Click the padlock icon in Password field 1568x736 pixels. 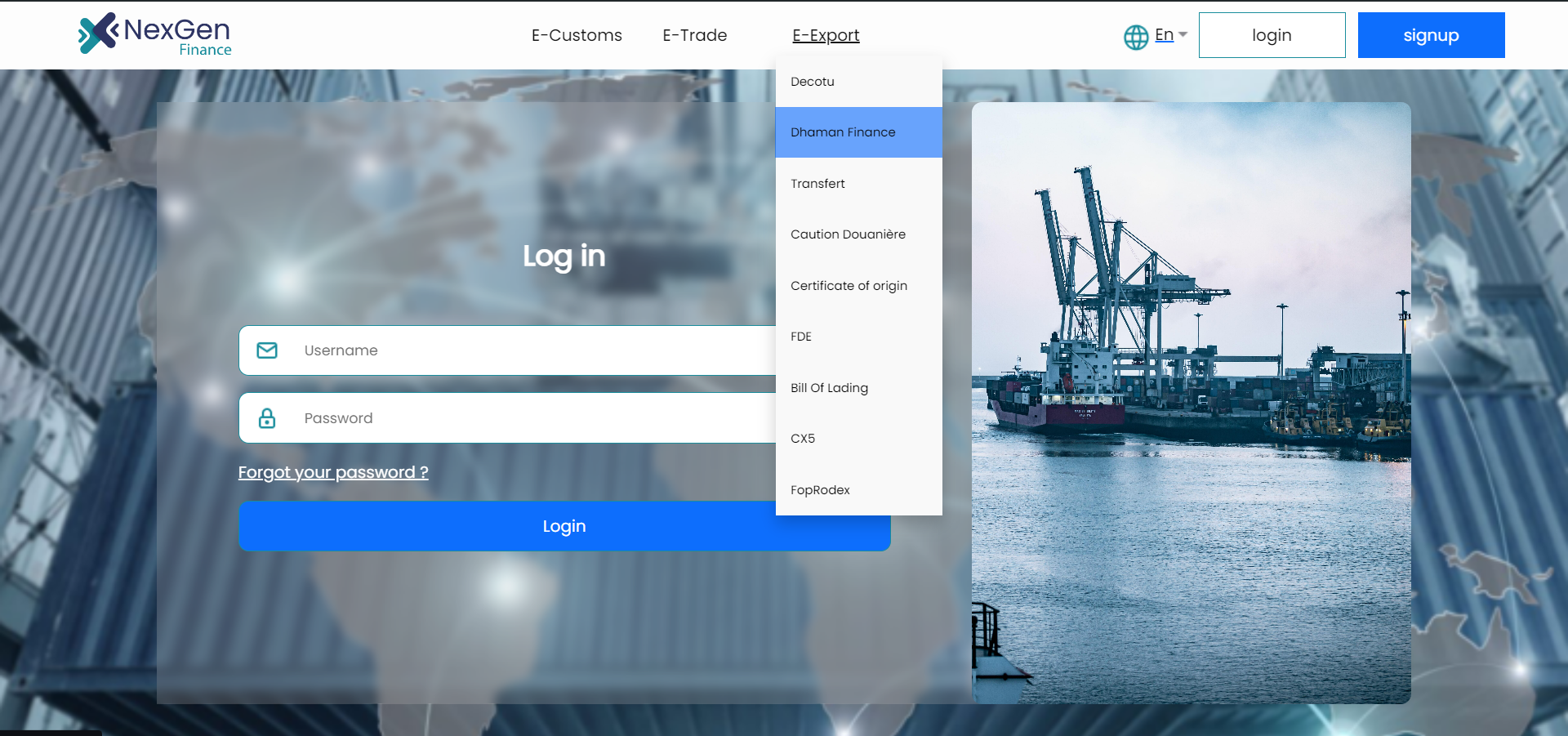coord(267,418)
